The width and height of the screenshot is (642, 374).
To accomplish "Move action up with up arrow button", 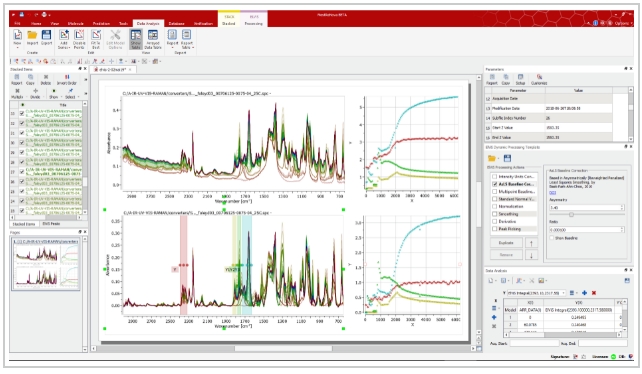I will coord(531,243).
